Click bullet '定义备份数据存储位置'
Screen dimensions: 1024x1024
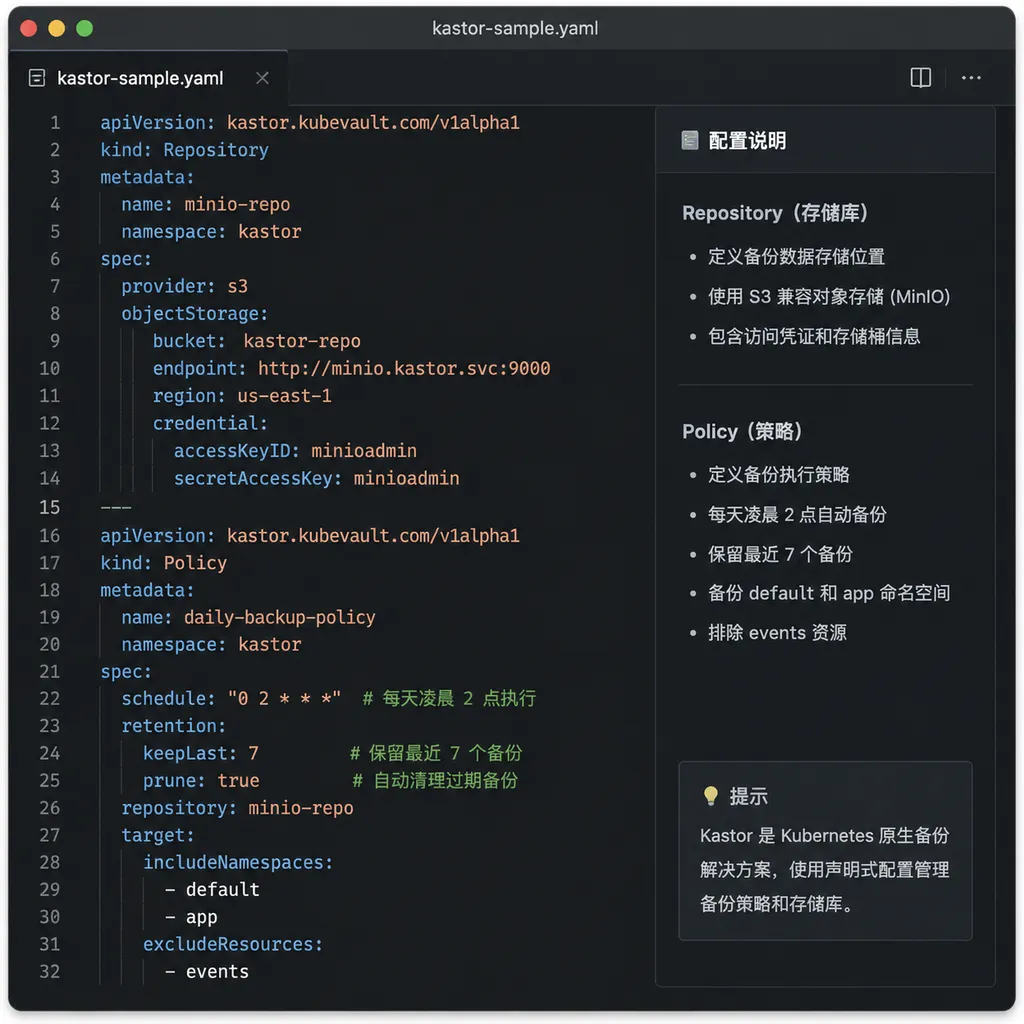coord(796,257)
